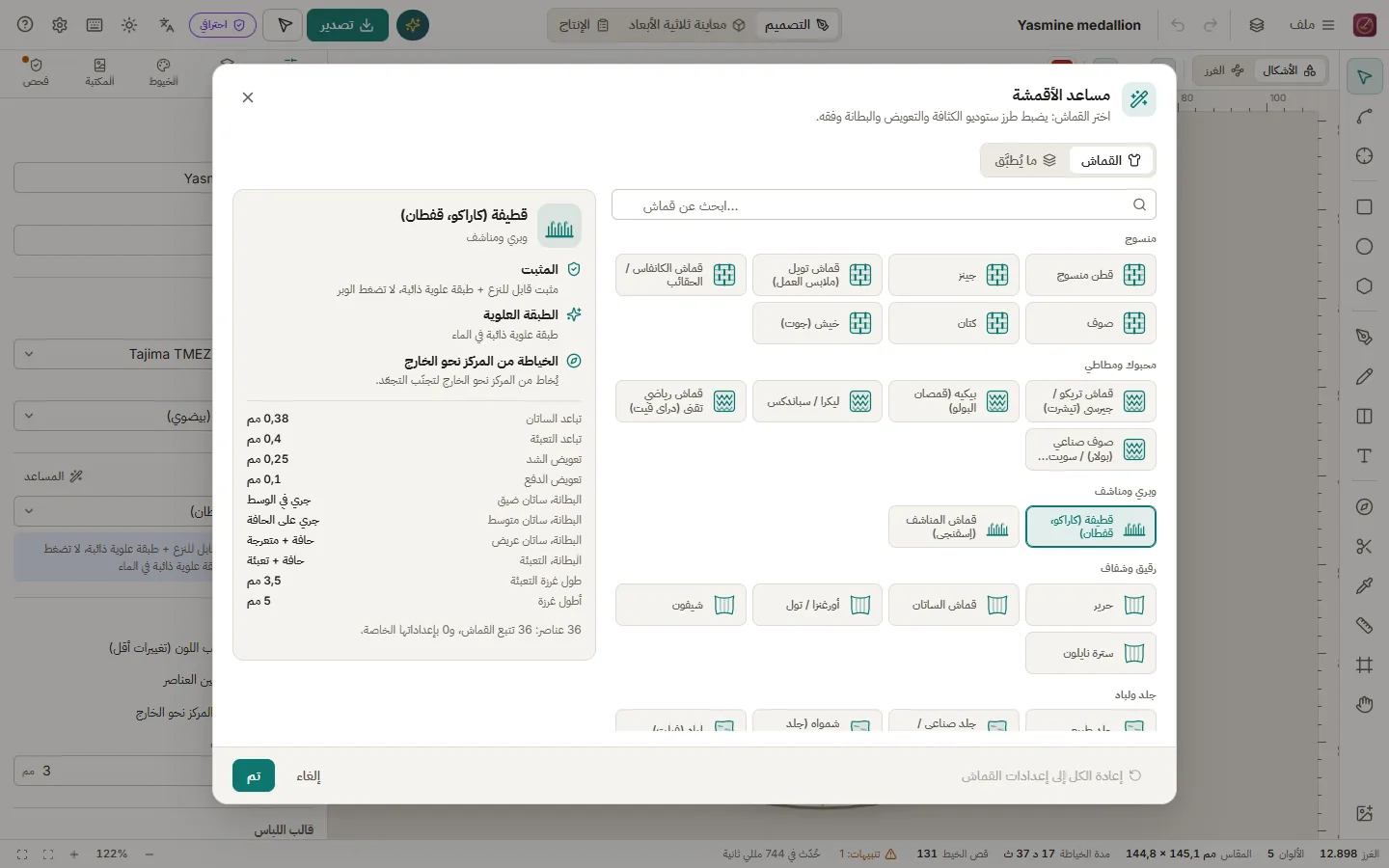Image resolution: width=1389 pixels, height=868 pixels.
Task: Click the تصدير export button
Action: [x=347, y=25]
